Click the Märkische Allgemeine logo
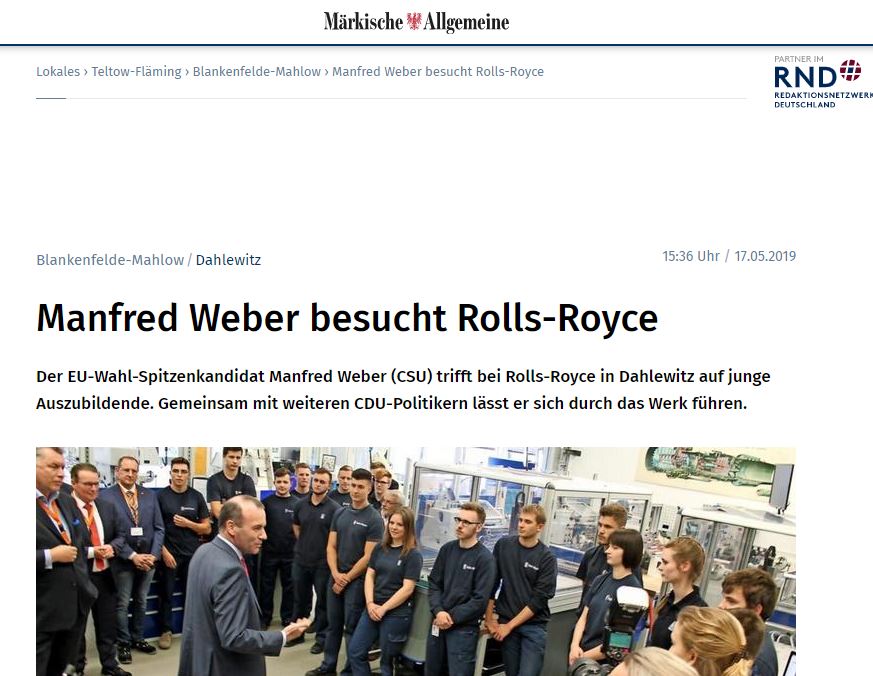873x676 pixels. pyautogui.click(x=416, y=22)
